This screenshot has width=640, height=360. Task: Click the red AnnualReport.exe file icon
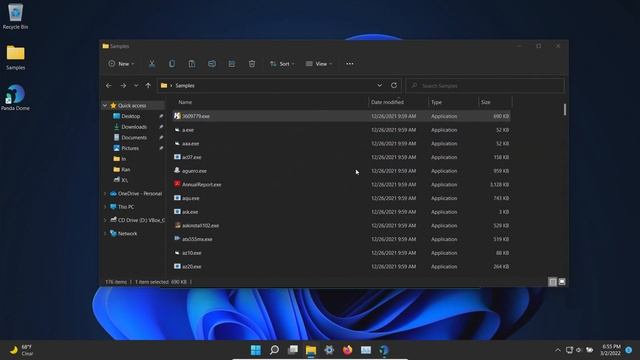coord(177,184)
